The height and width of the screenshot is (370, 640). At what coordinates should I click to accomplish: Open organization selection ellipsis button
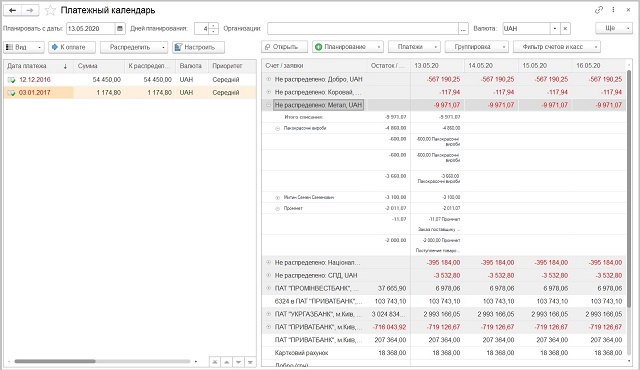463,29
